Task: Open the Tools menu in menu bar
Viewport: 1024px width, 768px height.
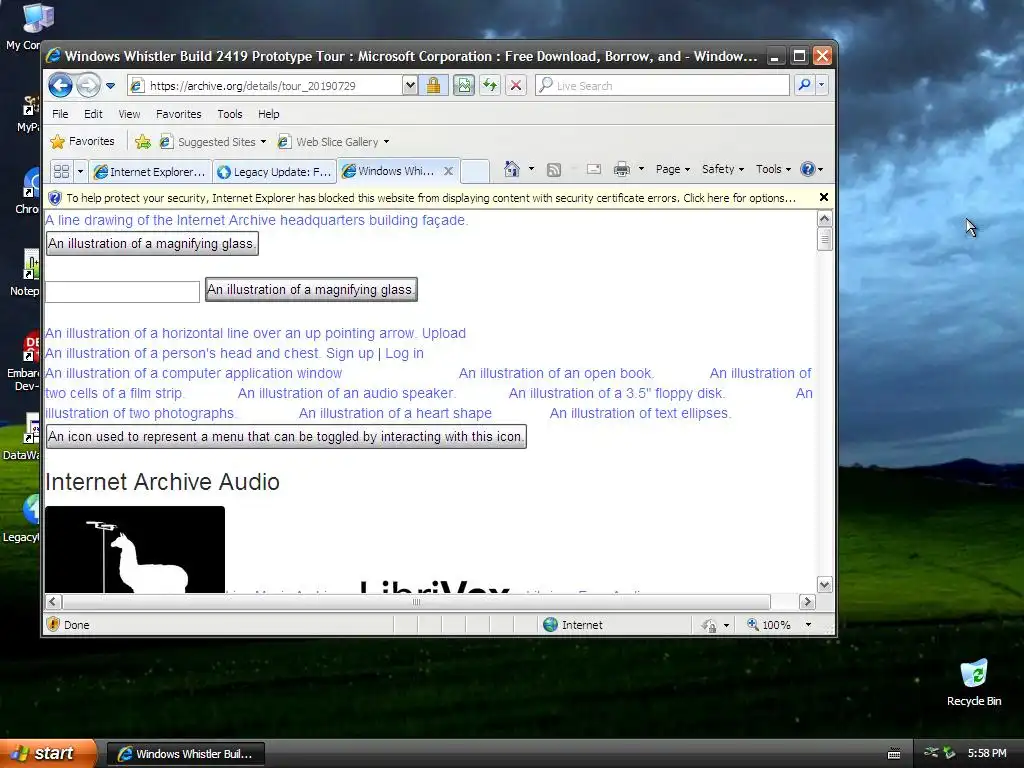Action: pyautogui.click(x=229, y=114)
